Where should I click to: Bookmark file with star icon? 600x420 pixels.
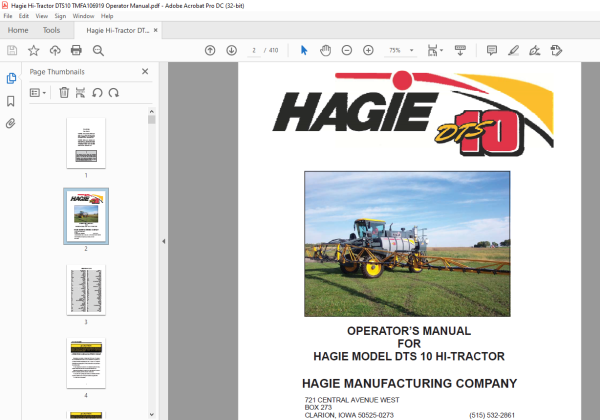click(34, 50)
